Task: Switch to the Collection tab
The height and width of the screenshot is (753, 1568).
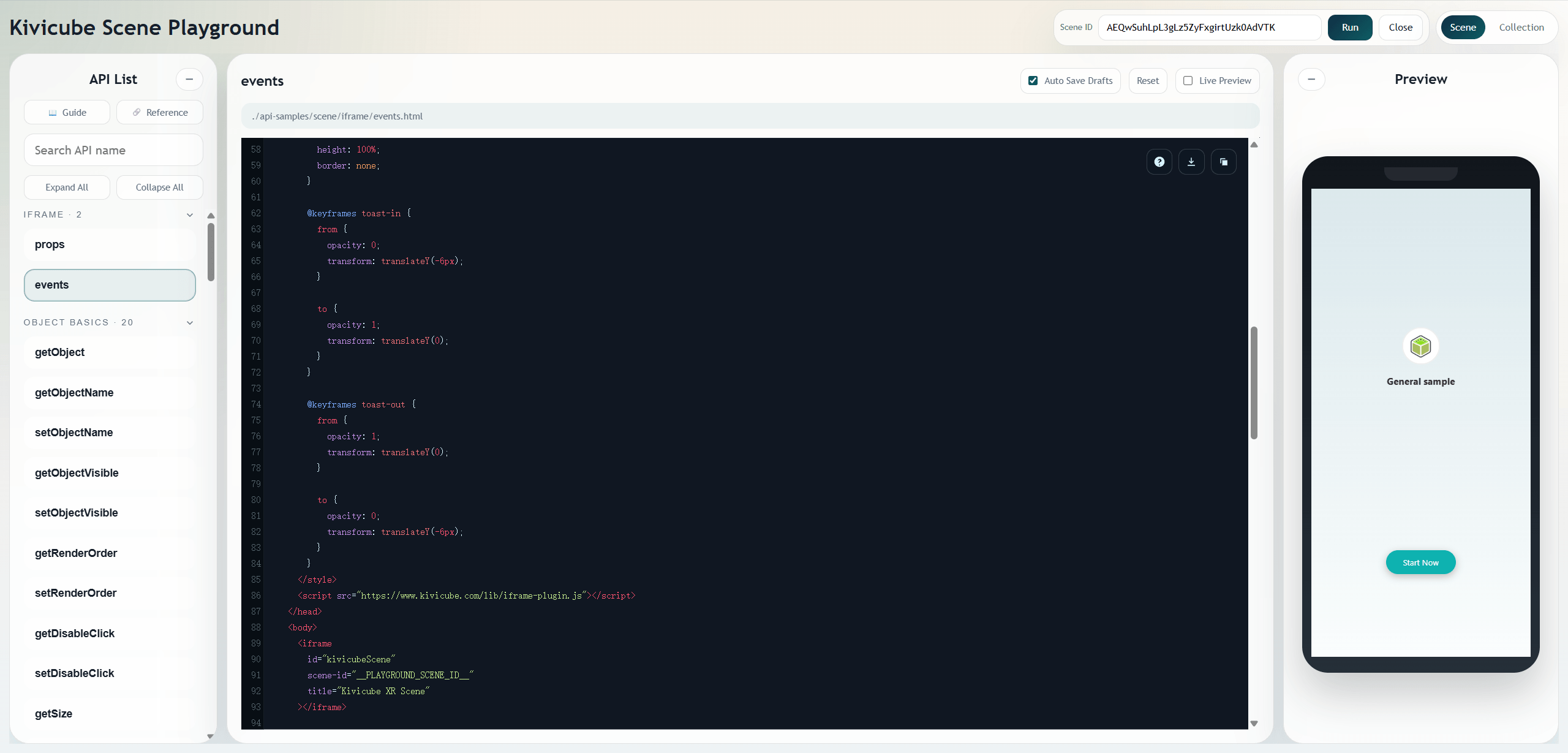Action: click(x=1521, y=28)
